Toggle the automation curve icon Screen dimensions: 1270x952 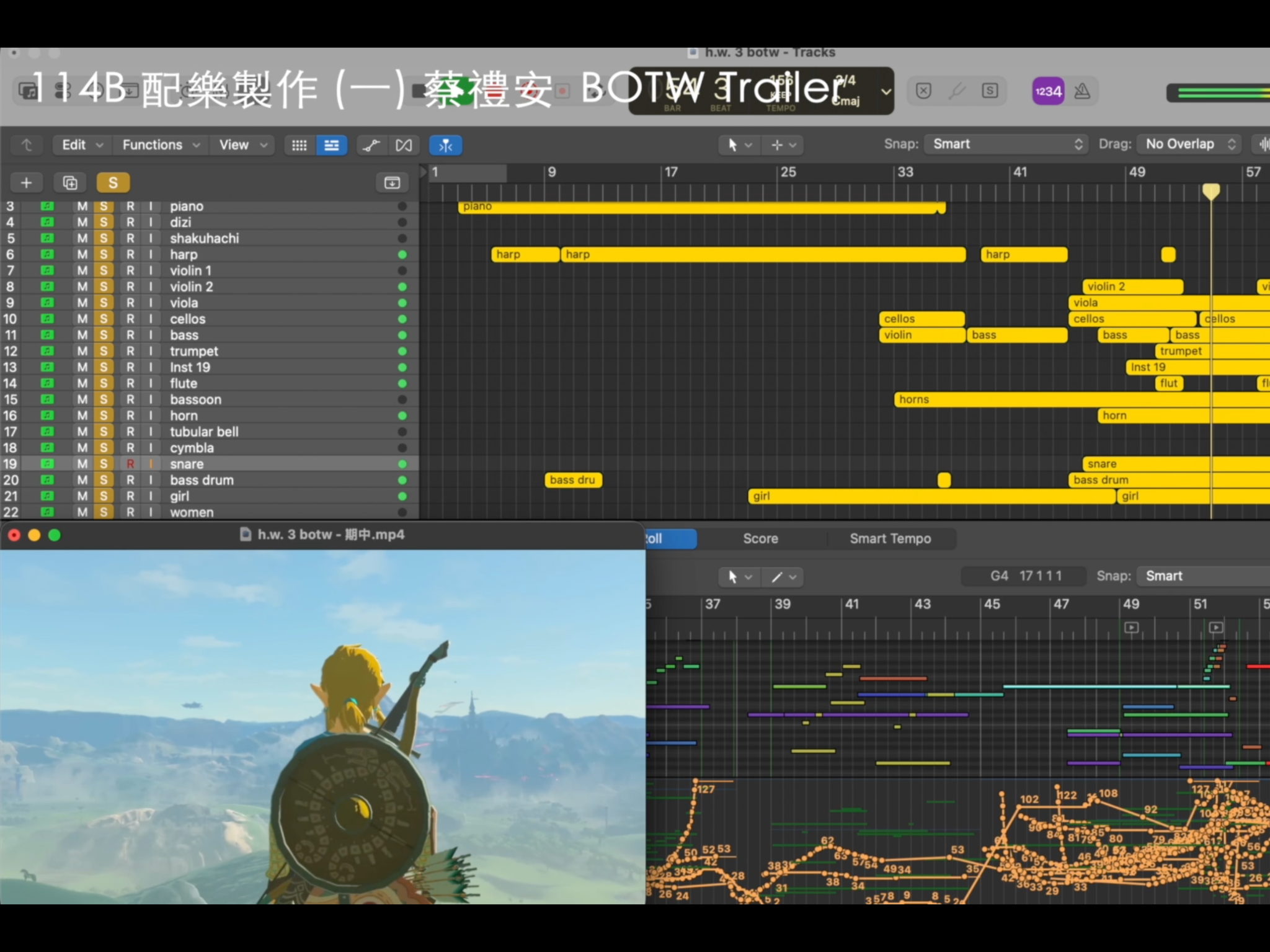pyautogui.click(x=371, y=145)
